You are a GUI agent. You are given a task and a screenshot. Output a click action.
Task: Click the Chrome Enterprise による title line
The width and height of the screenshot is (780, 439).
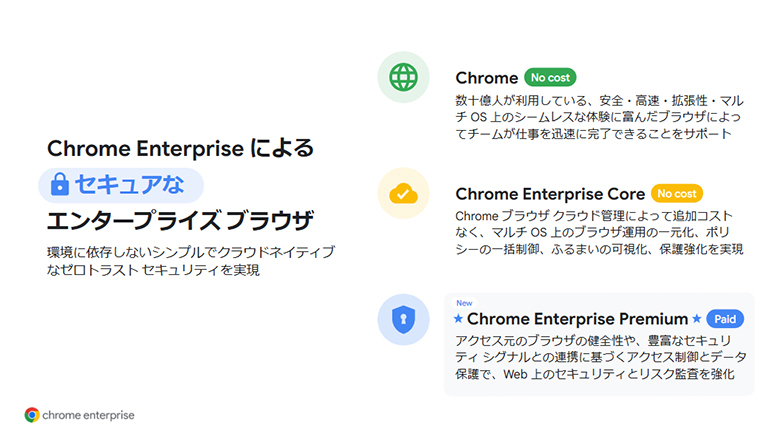click(x=180, y=149)
